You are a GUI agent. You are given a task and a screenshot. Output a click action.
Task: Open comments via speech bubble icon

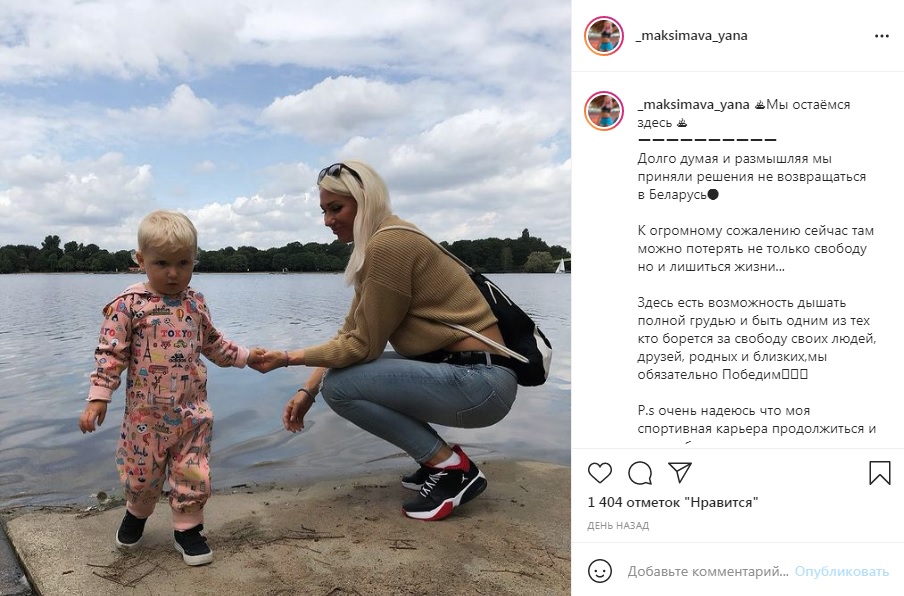click(640, 473)
